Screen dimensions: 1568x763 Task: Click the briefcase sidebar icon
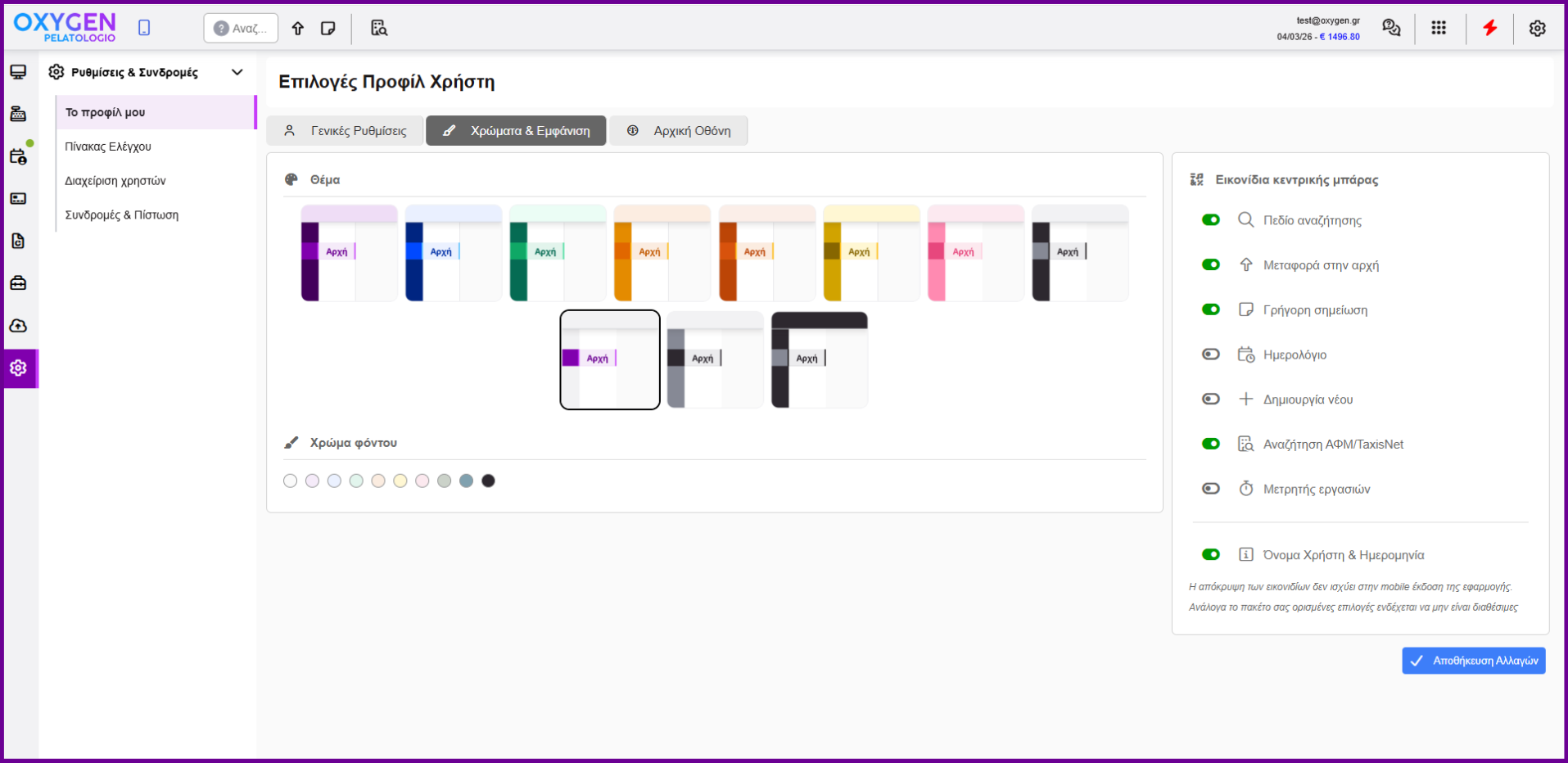[18, 283]
